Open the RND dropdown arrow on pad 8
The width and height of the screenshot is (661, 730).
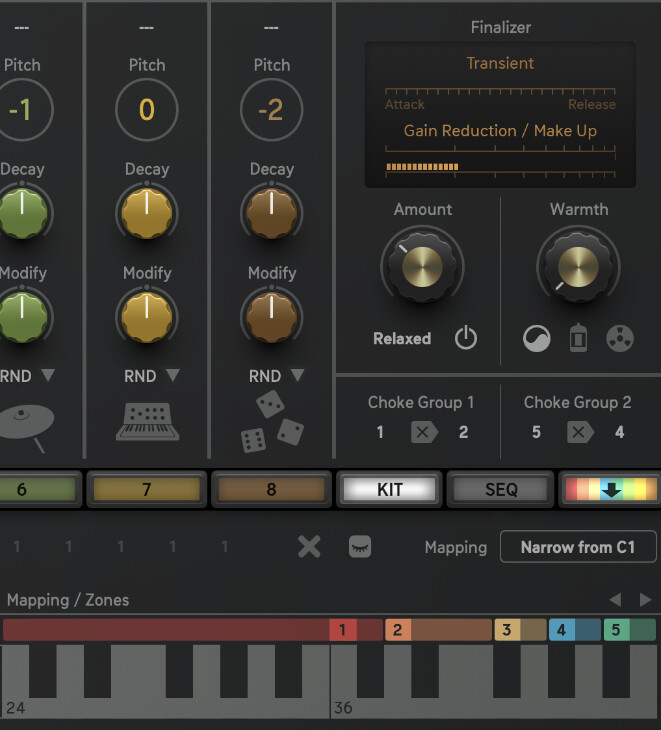[297, 375]
